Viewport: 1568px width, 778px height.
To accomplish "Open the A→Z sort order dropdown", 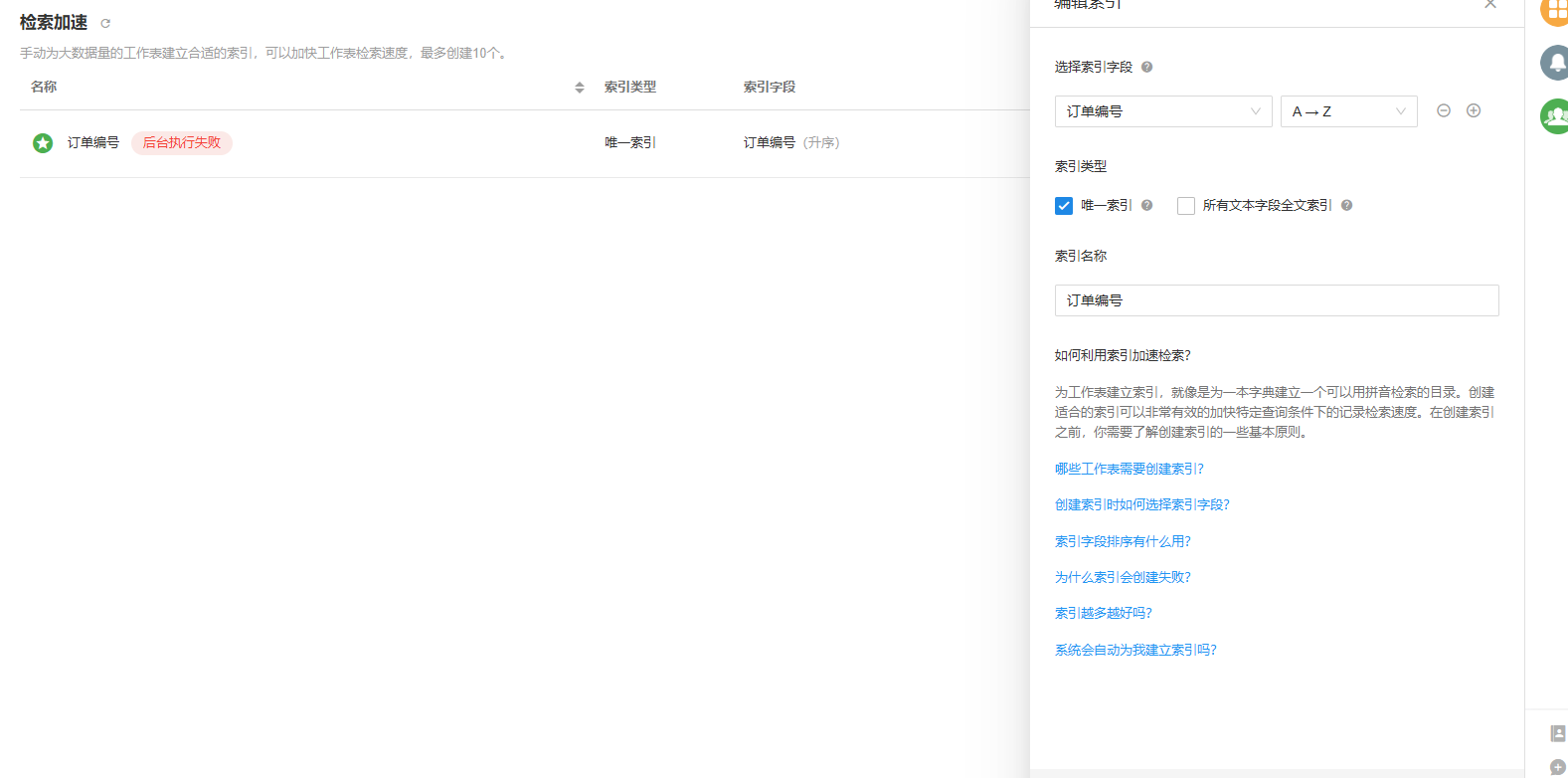I will [x=1348, y=111].
